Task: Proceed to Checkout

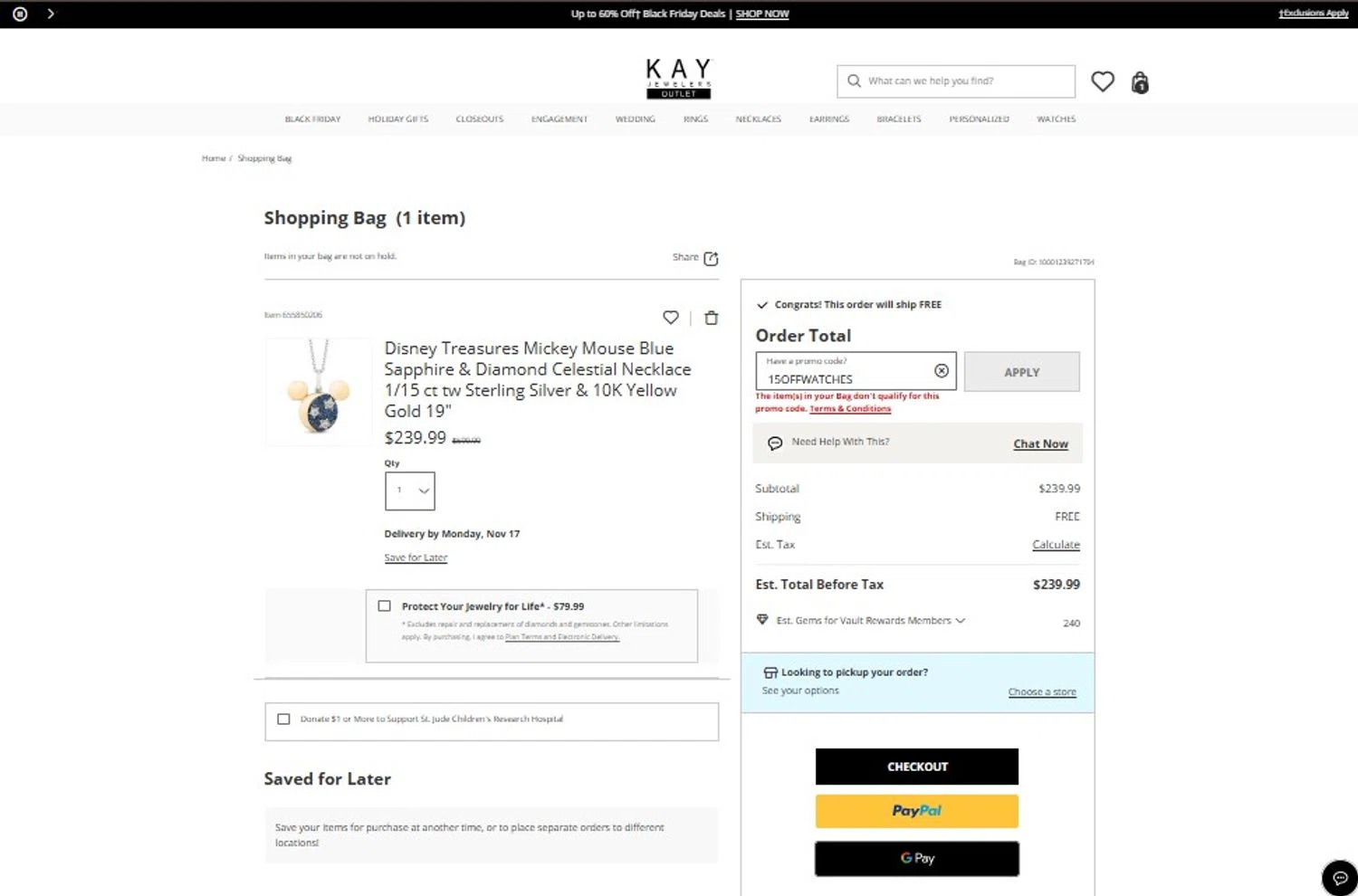Action: (x=917, y=767)
